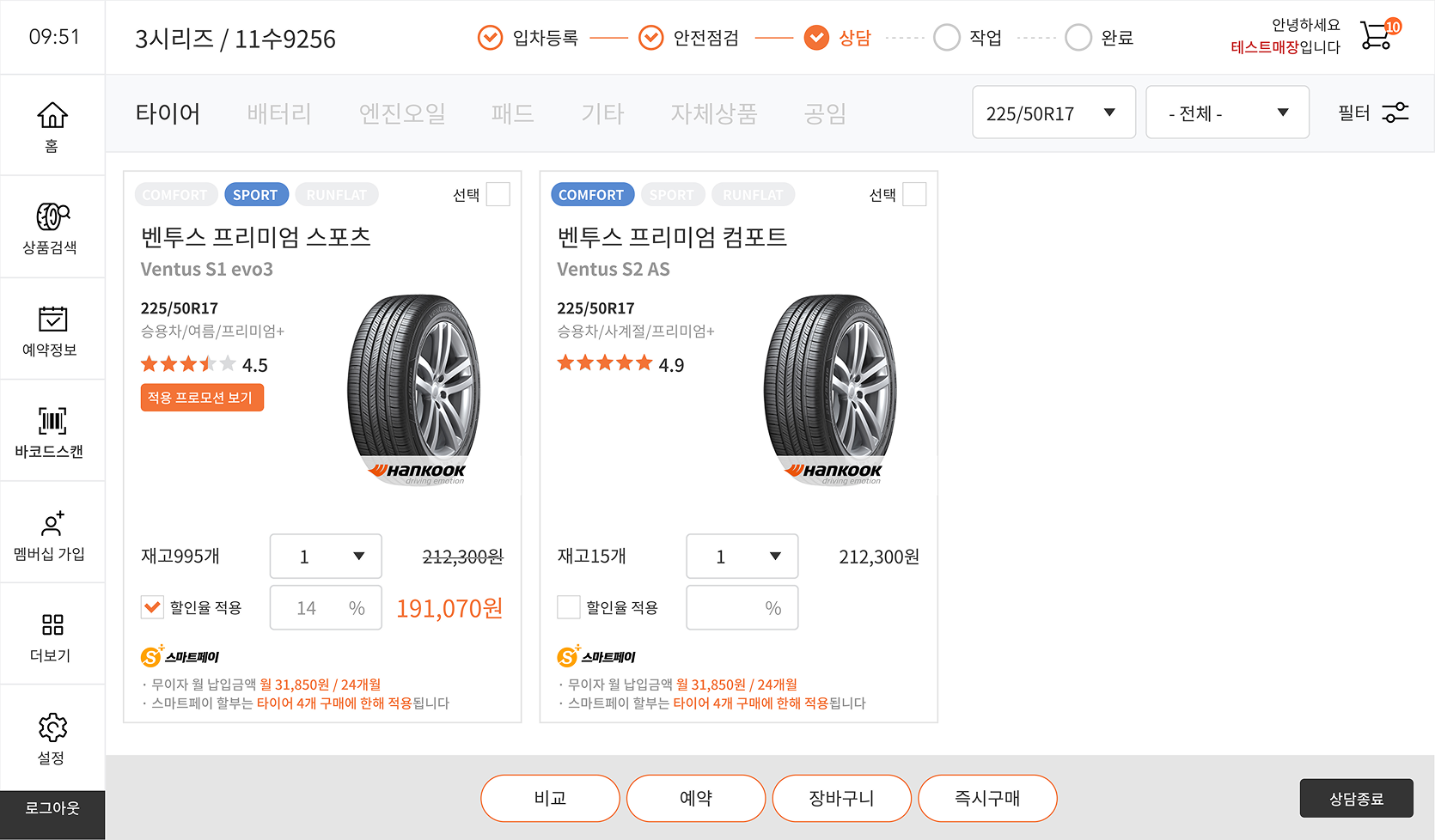Open 예약정보 reservation info

click(52, 319)
